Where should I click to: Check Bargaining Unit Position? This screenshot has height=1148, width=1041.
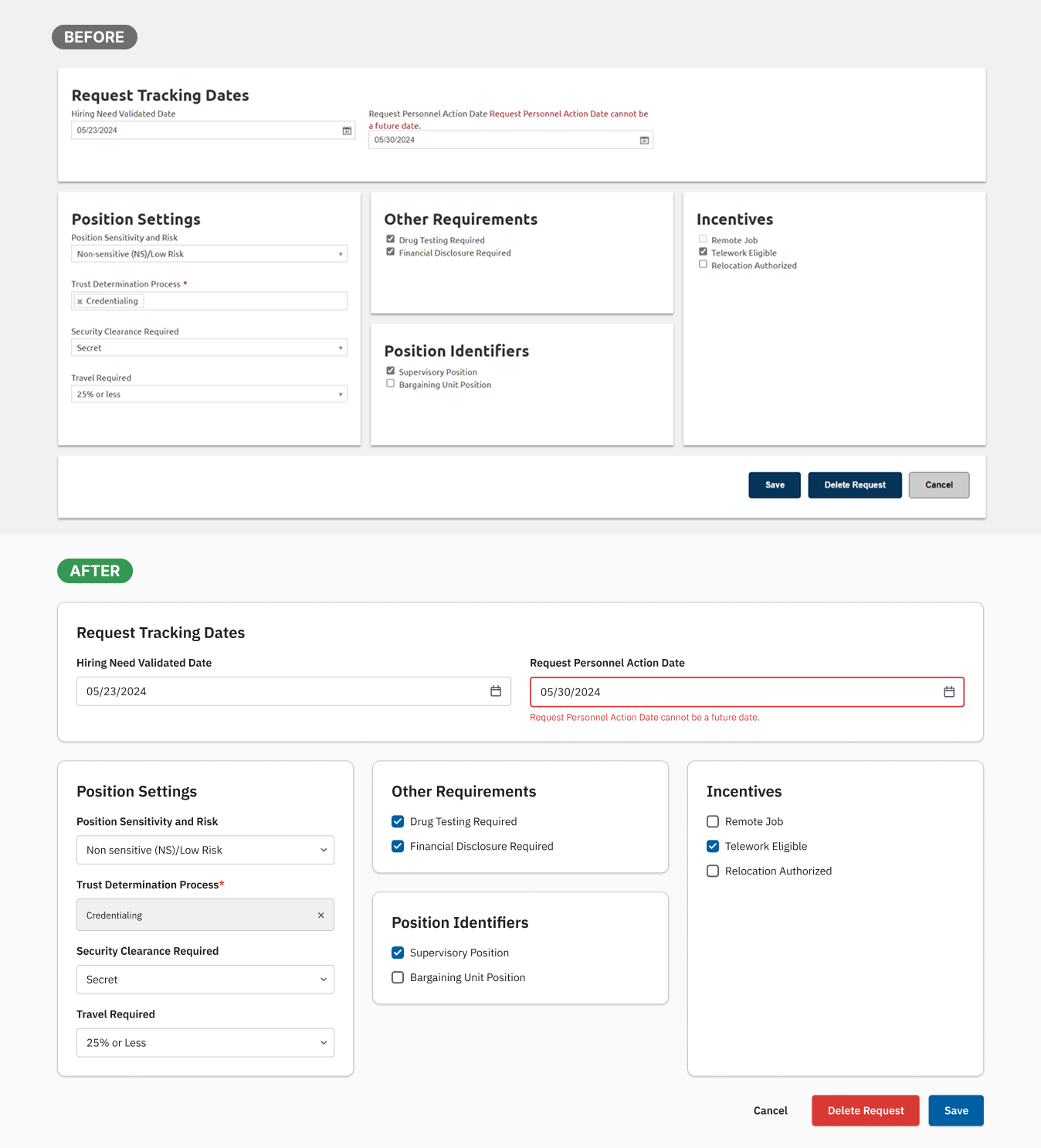click(x=398, y=976)
